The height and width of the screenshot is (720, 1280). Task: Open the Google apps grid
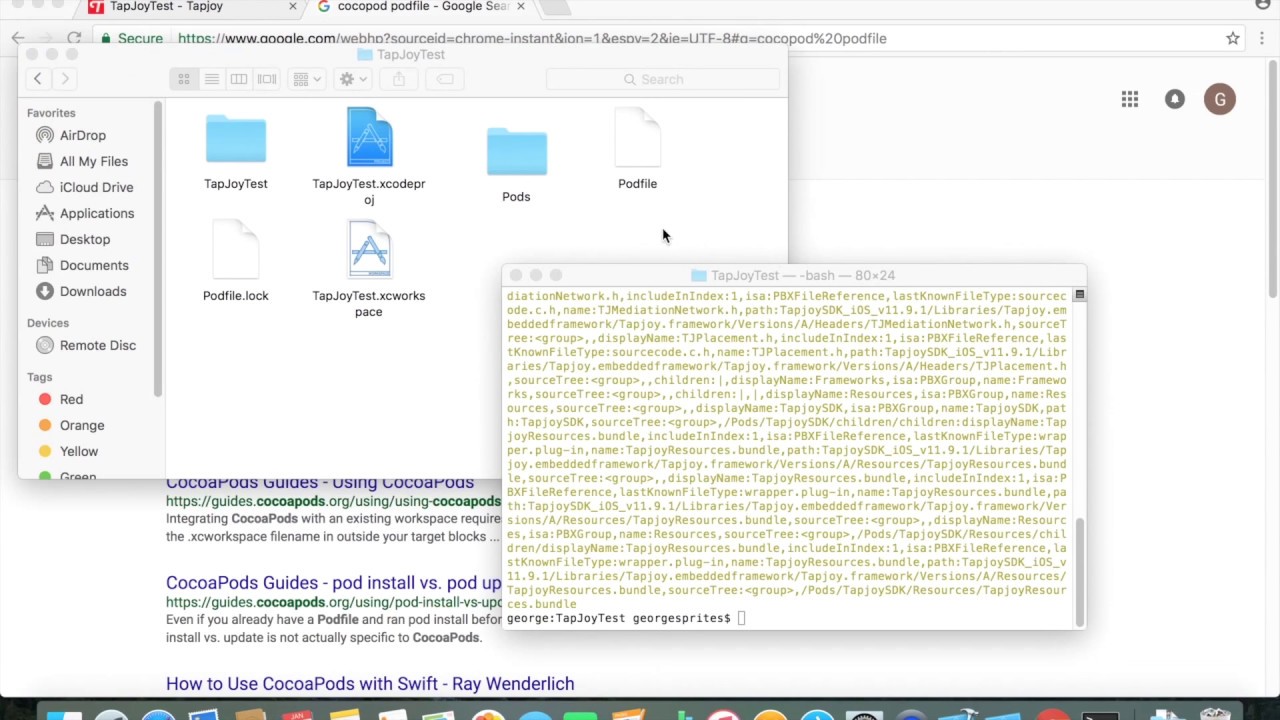[1130, 99]
